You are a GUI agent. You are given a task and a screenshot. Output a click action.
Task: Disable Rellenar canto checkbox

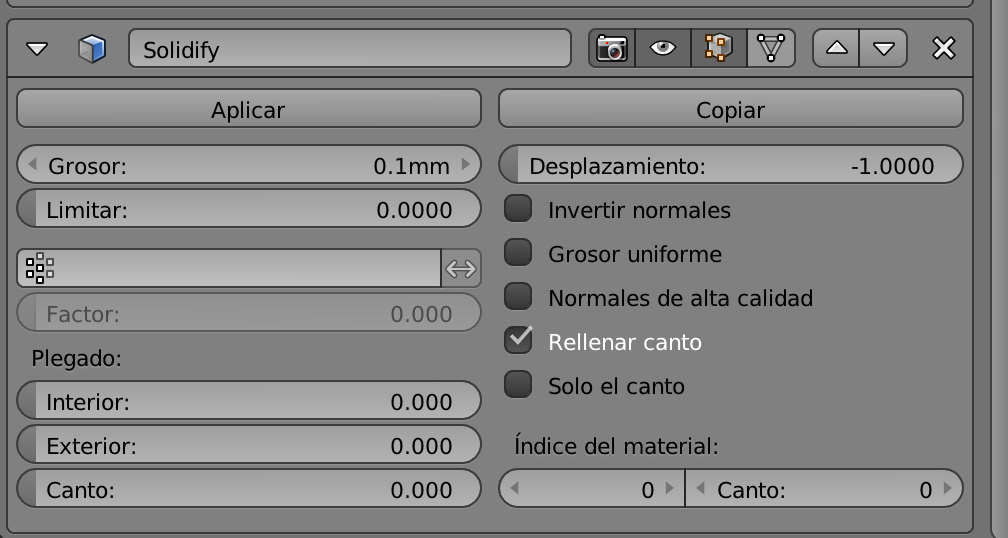click(518, 341)
